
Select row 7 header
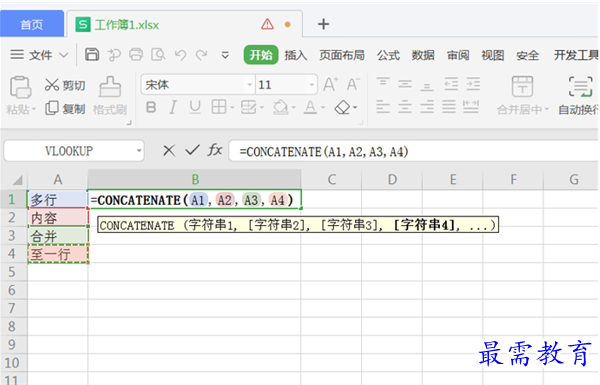[12, 308]
